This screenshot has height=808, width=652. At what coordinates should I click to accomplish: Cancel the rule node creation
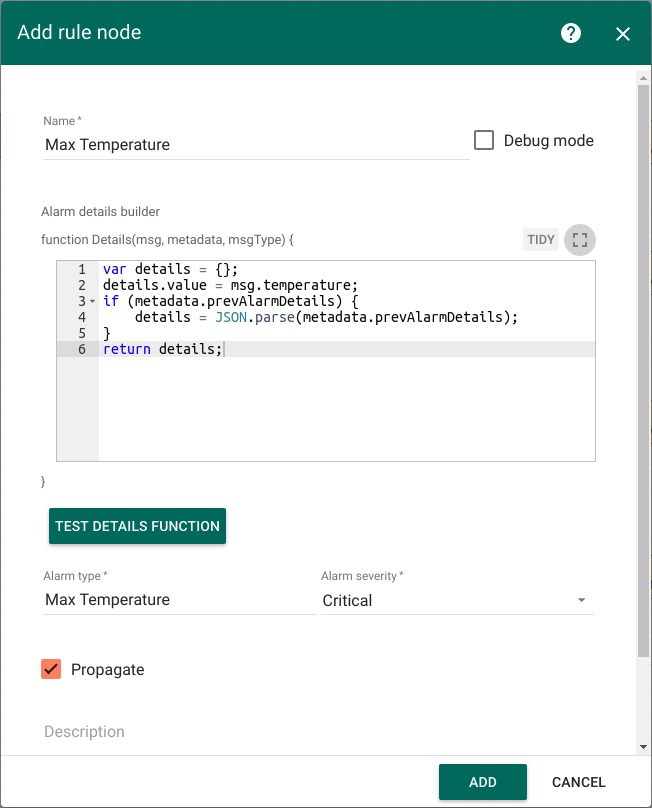pyautogui.click(x=578, y=782)
